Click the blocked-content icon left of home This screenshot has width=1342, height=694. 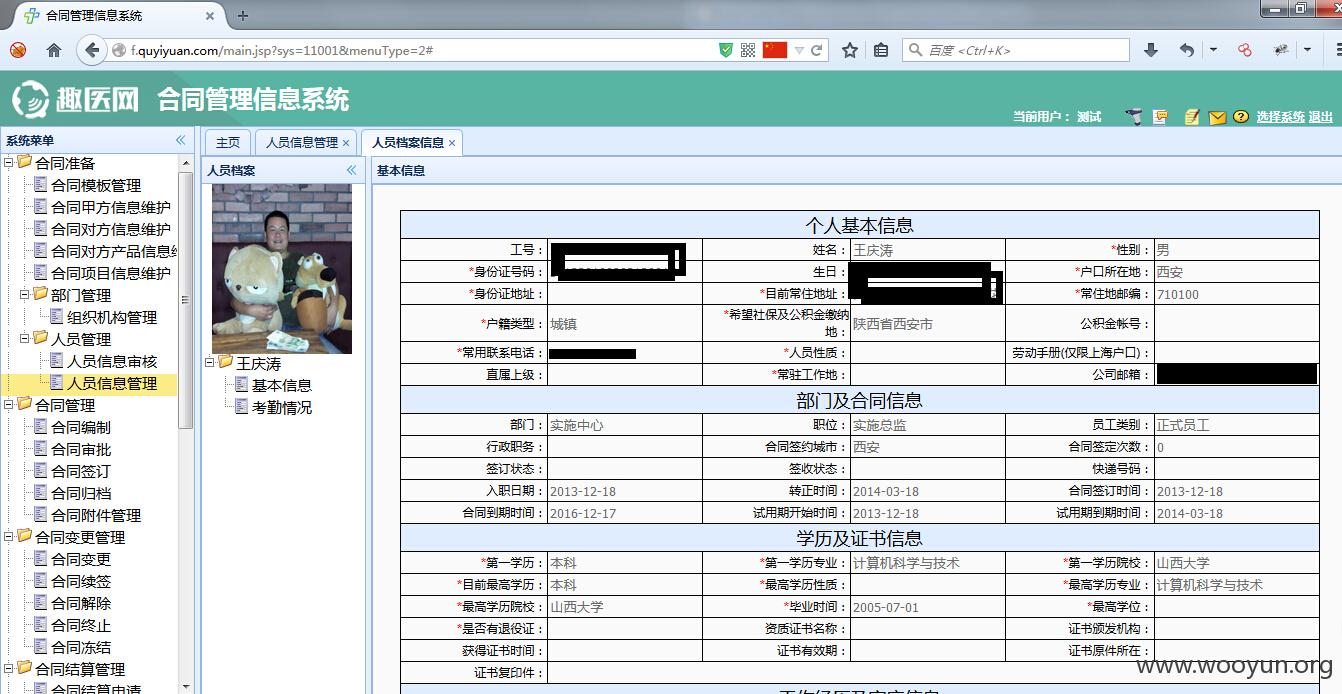point(18,50)
